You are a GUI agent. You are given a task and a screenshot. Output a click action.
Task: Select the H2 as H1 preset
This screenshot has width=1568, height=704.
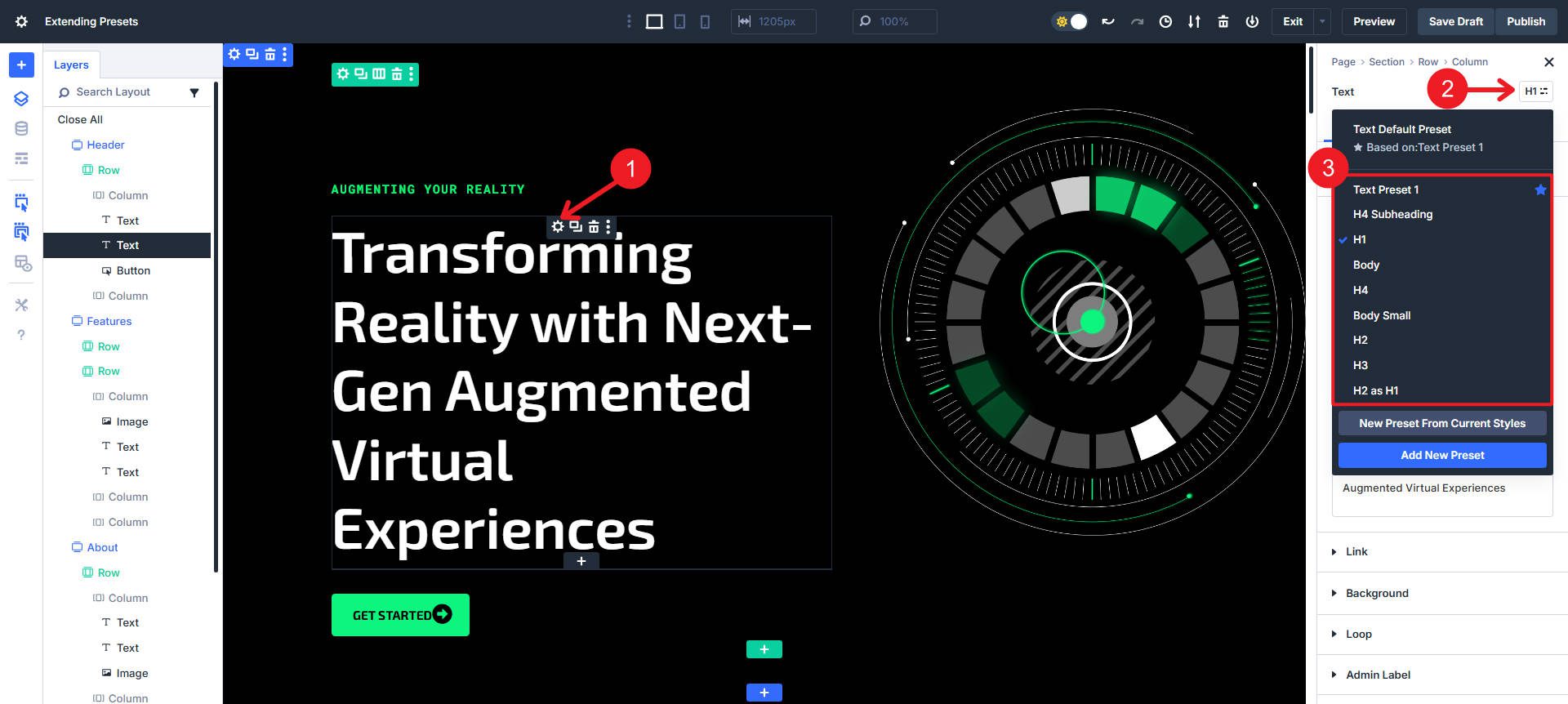[1375, 390]
